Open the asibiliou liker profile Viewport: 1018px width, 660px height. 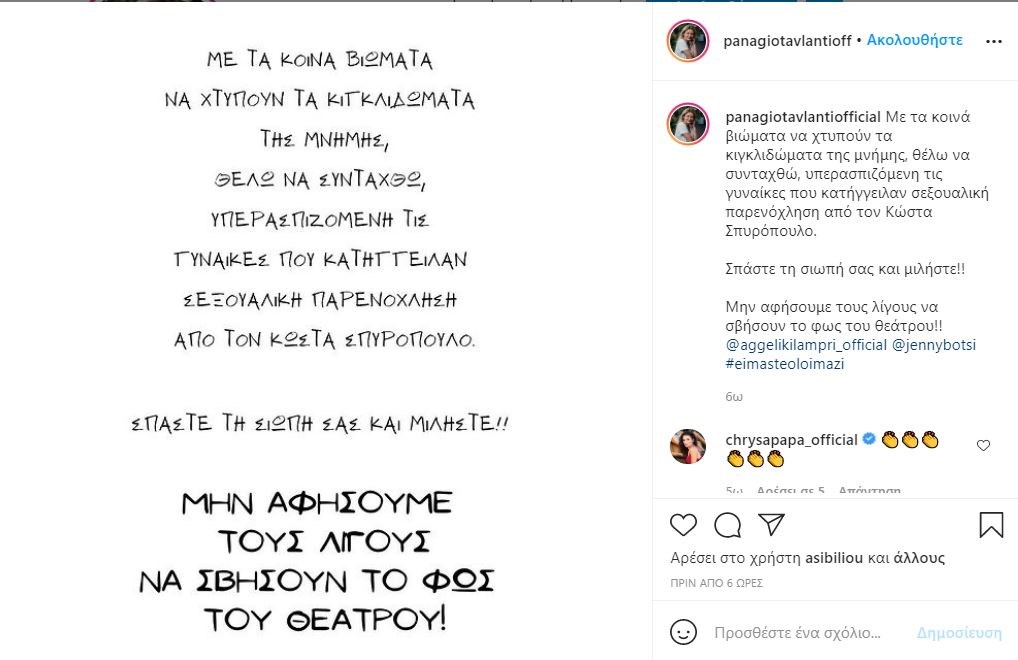click(x=834, y=557)
